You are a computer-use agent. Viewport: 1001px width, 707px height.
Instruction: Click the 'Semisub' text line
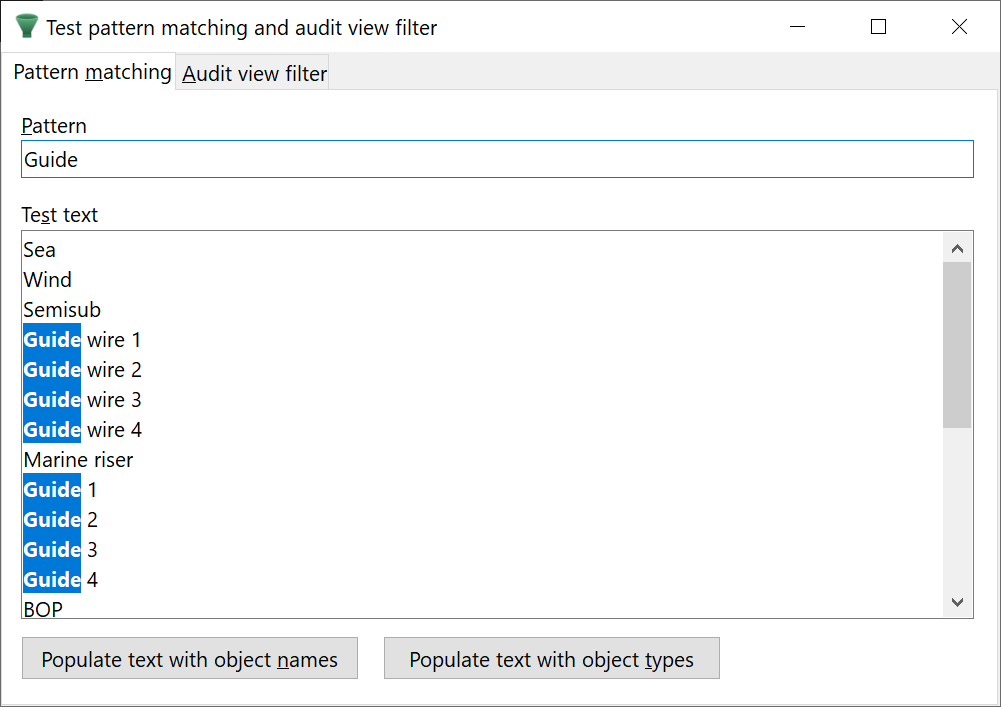(62, 310)
